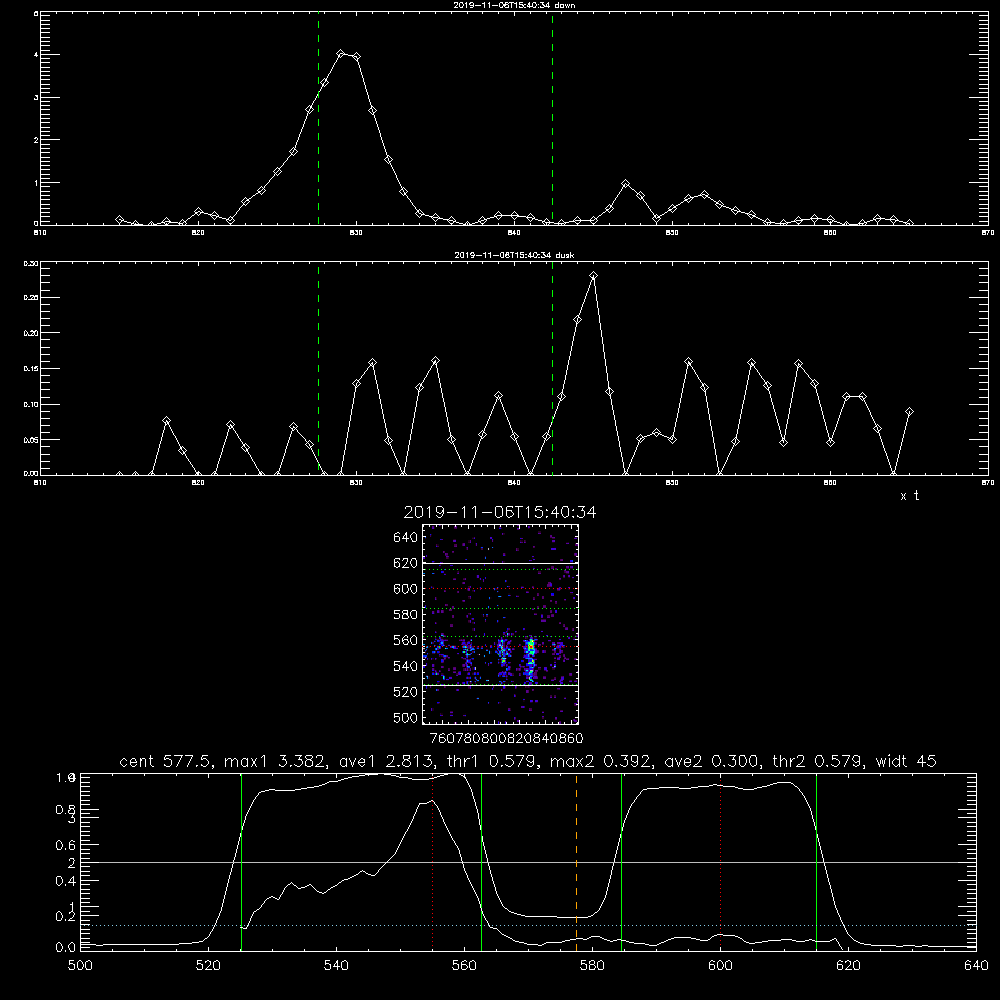Select the 'thr2 0.579' value in stats line
This screenshot has width=1000, height=1000.
tap(815, 761)
